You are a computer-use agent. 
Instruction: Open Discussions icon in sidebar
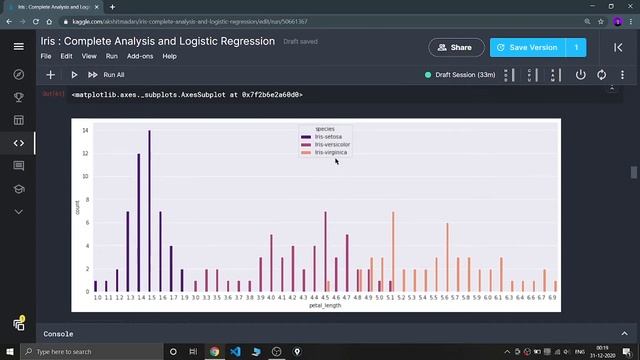18,166
